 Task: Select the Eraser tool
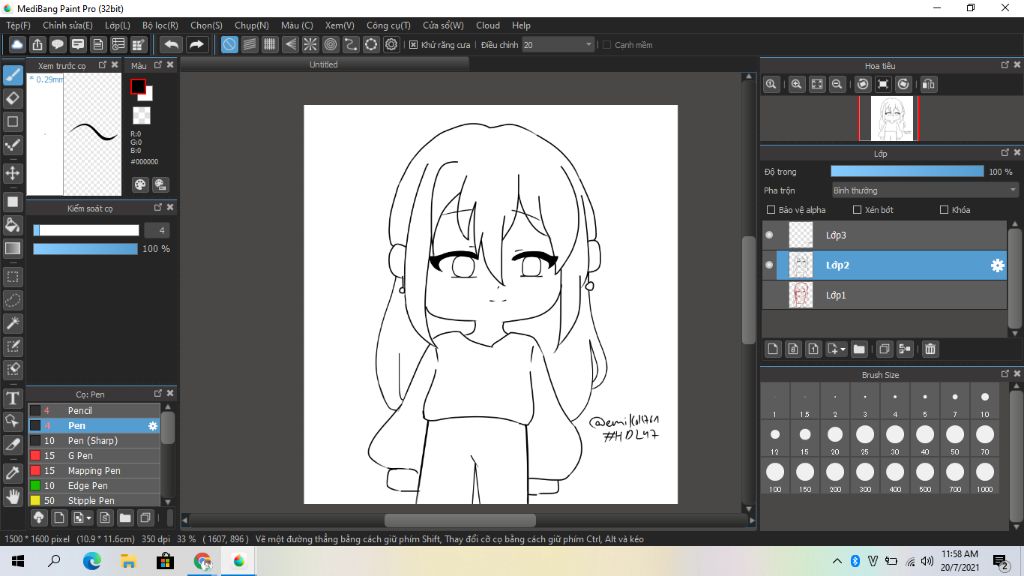tap(13, 99)
